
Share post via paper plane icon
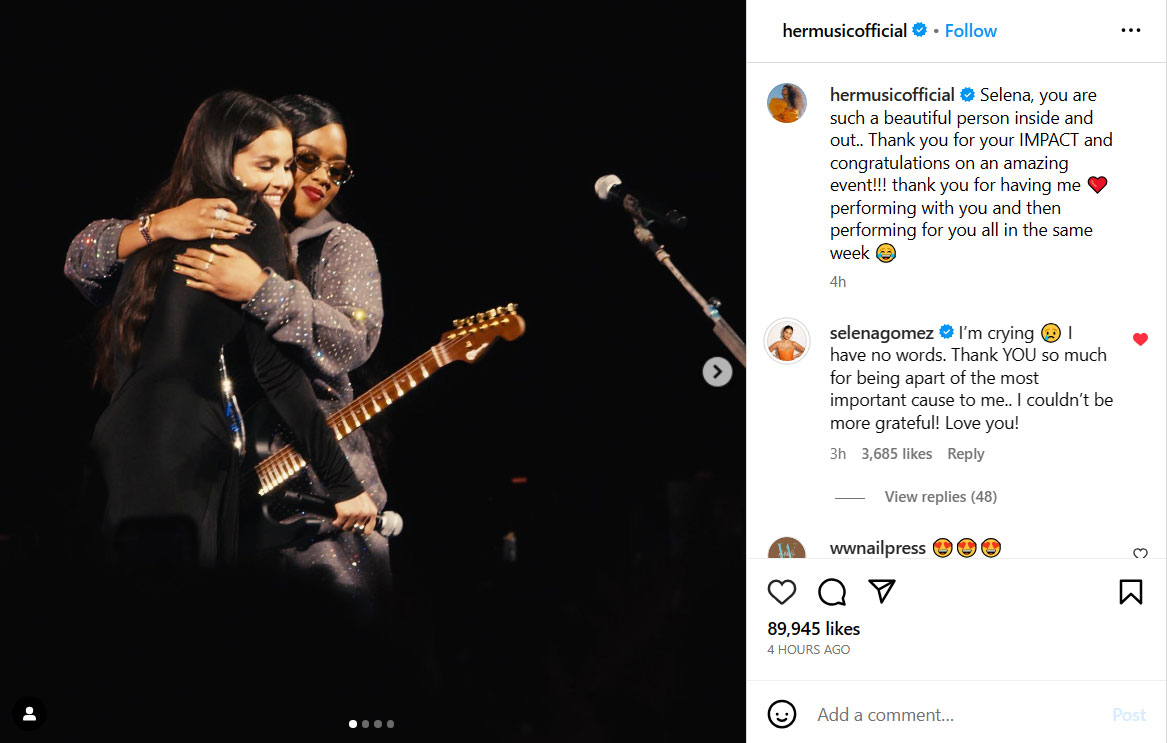point(881,592)
